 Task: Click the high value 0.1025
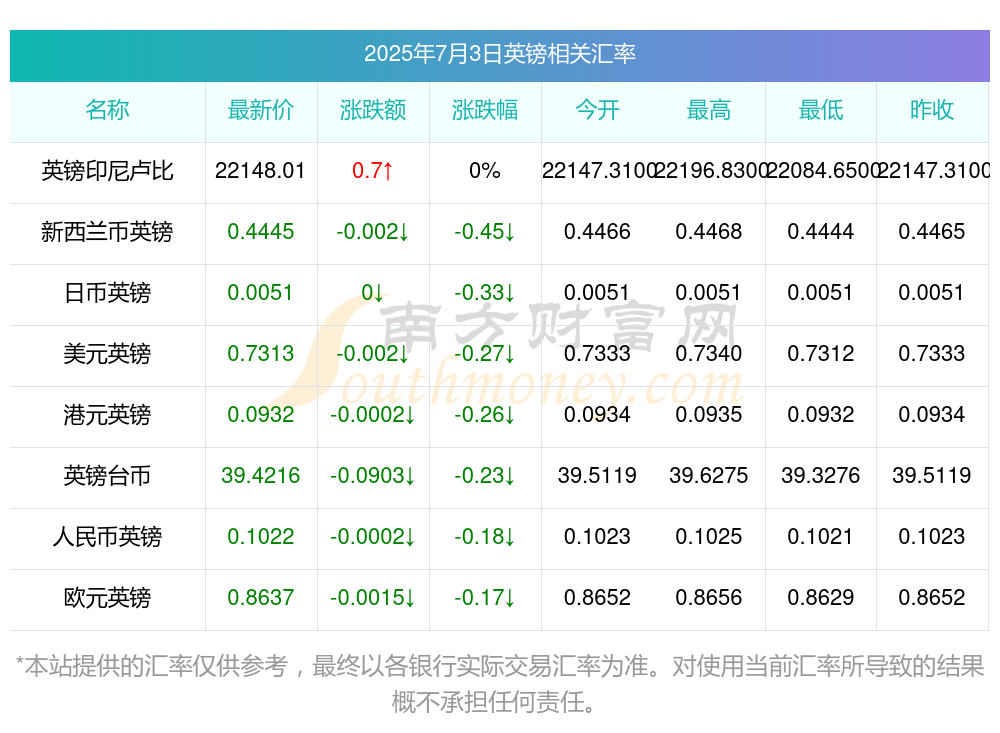(x=709, y=537)
